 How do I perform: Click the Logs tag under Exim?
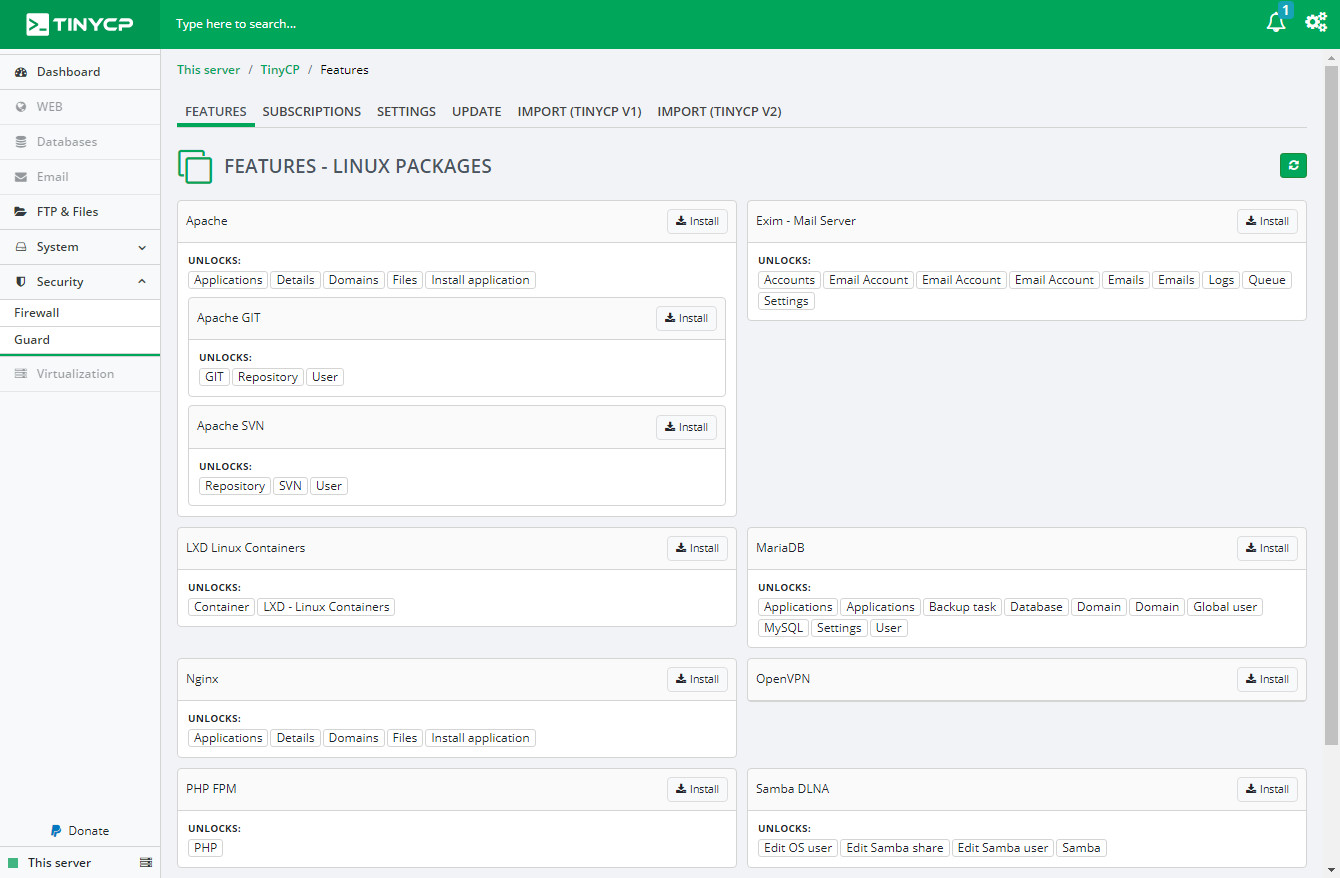[1221, 280]
